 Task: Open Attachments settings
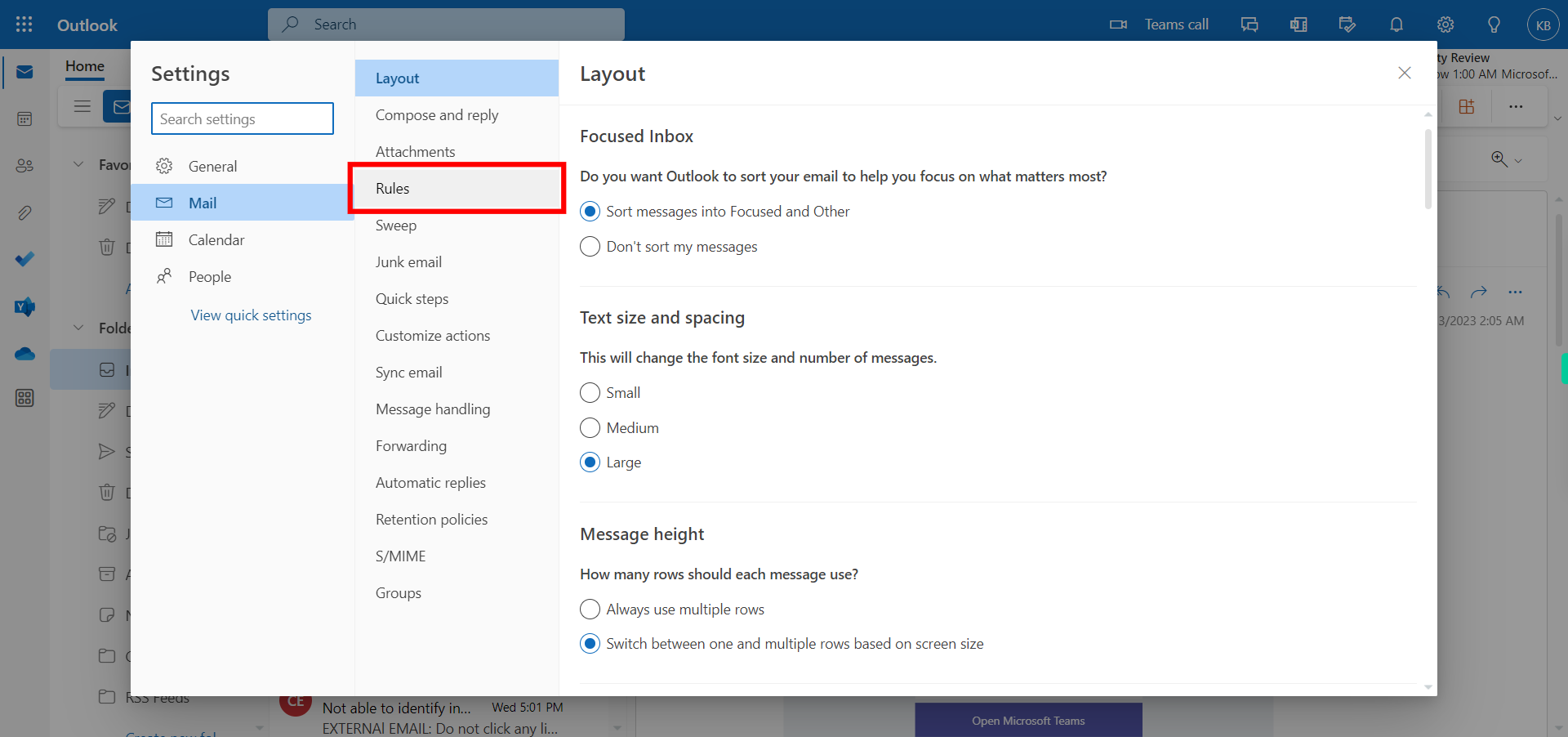457,152
